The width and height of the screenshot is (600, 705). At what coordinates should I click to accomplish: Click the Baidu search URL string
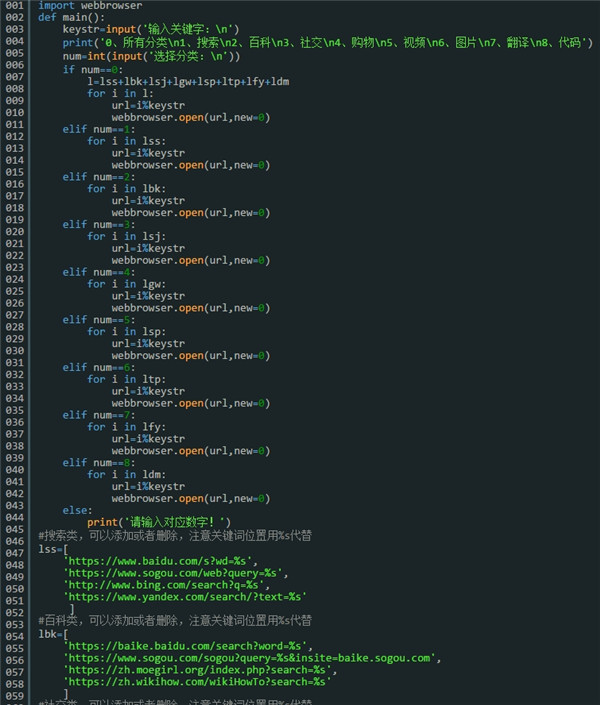[x=161, y=561]
